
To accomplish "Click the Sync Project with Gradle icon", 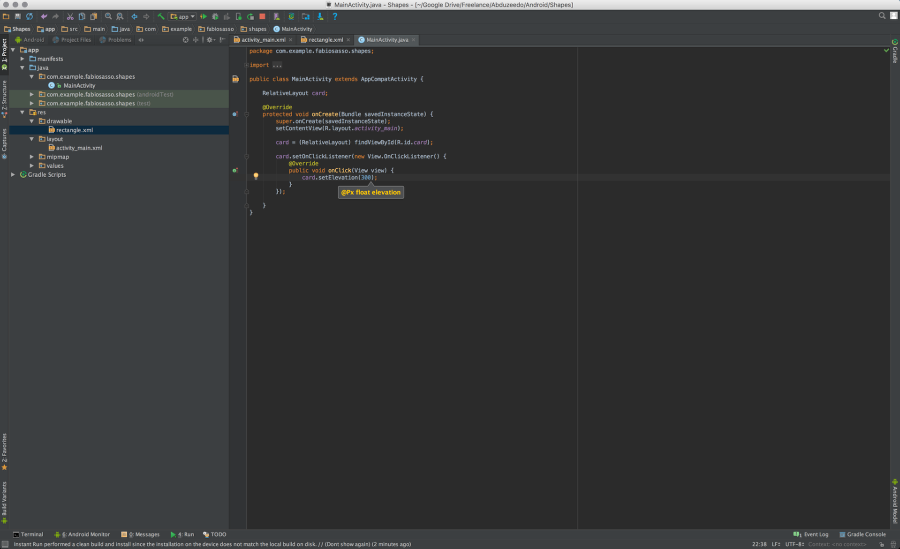I will (x=291, y=17).
